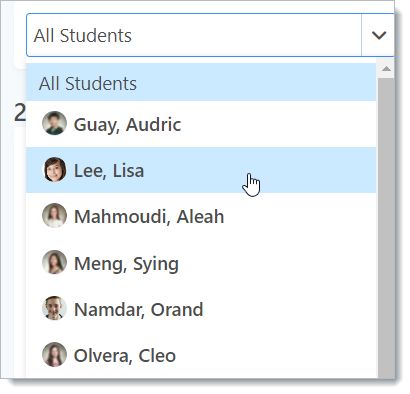
Task: Click the scrollbar up arrow icon
Action: (386, 69)
